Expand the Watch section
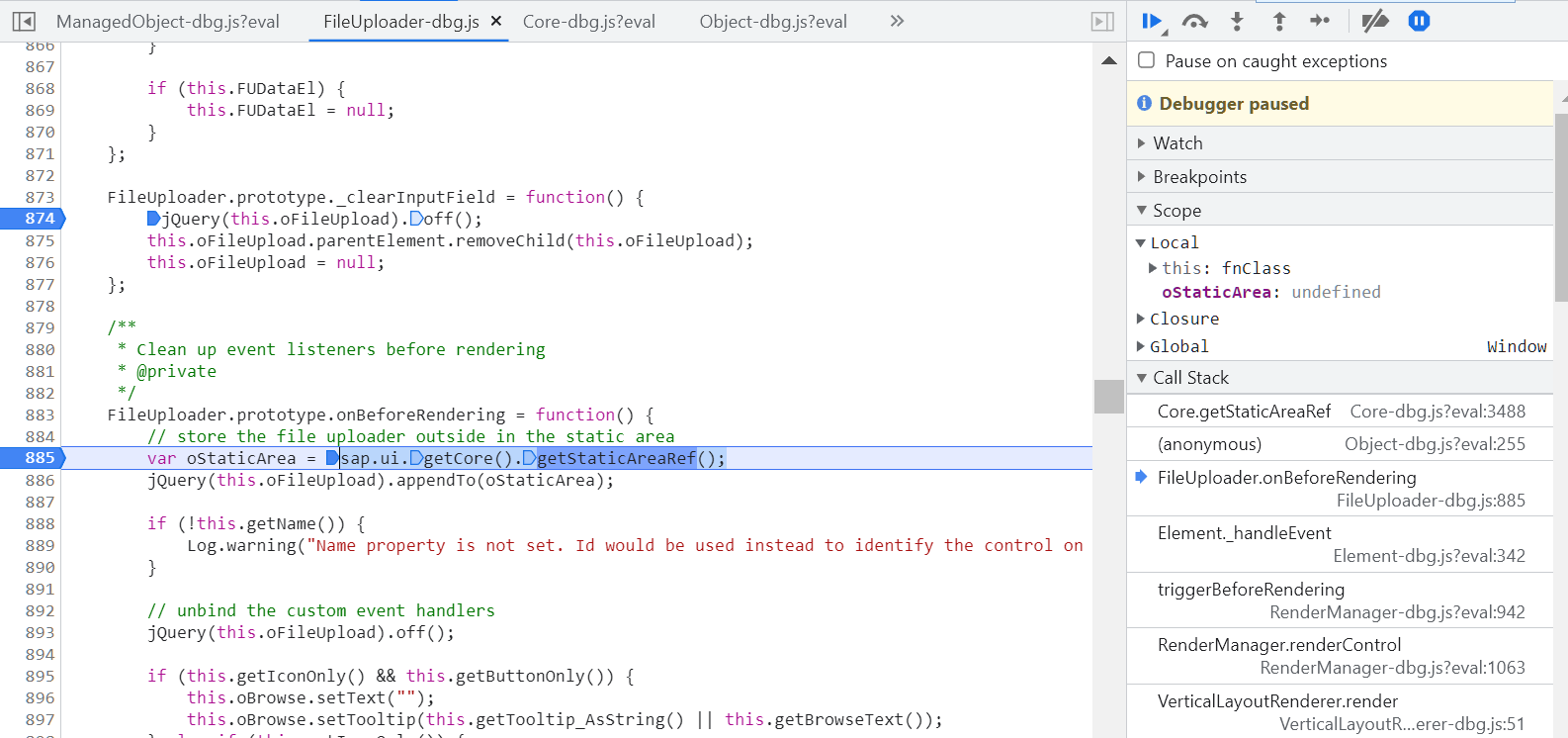 point(1177,143)
